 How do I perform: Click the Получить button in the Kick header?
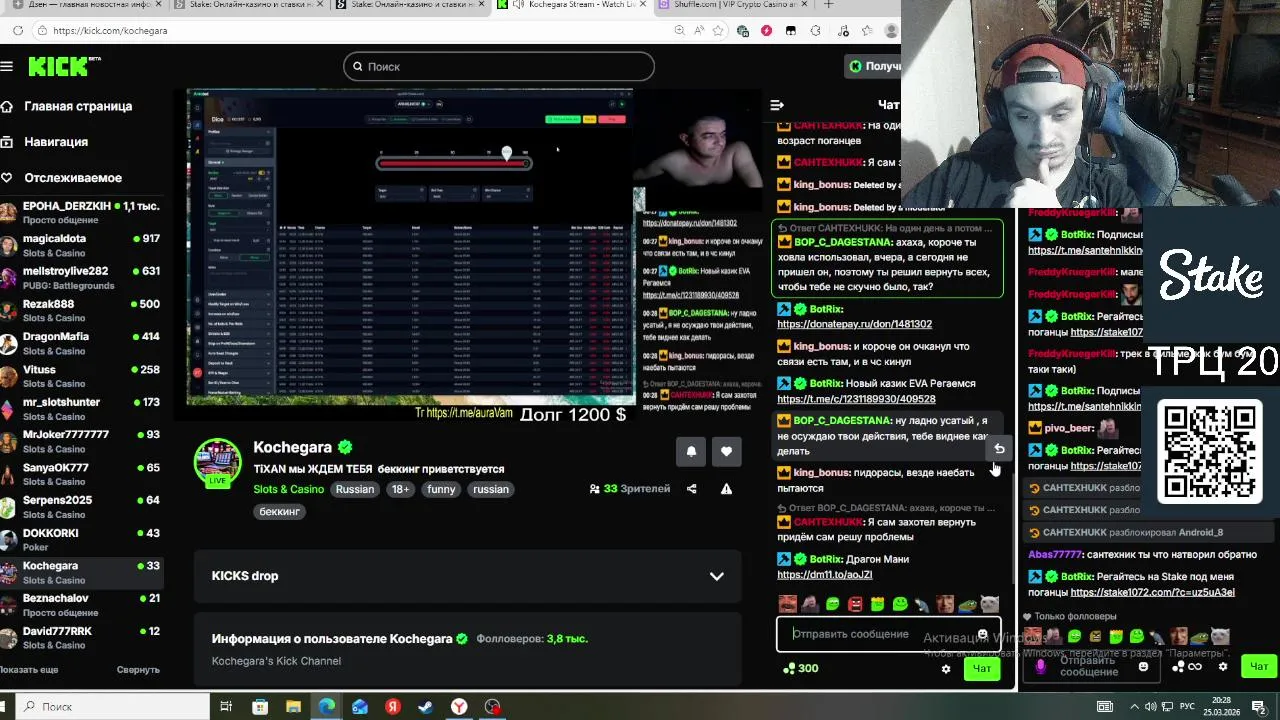873,66
